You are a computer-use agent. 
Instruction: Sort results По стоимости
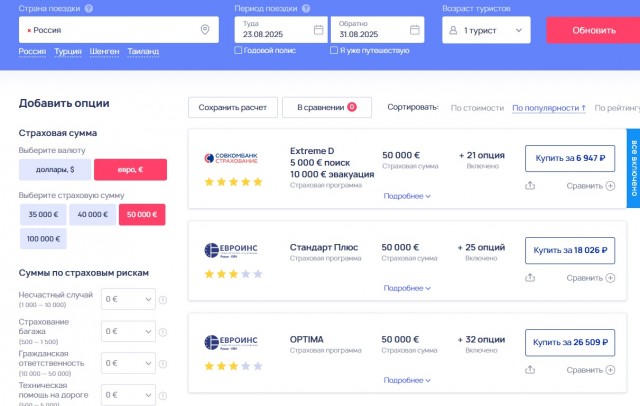click(477, 108)
